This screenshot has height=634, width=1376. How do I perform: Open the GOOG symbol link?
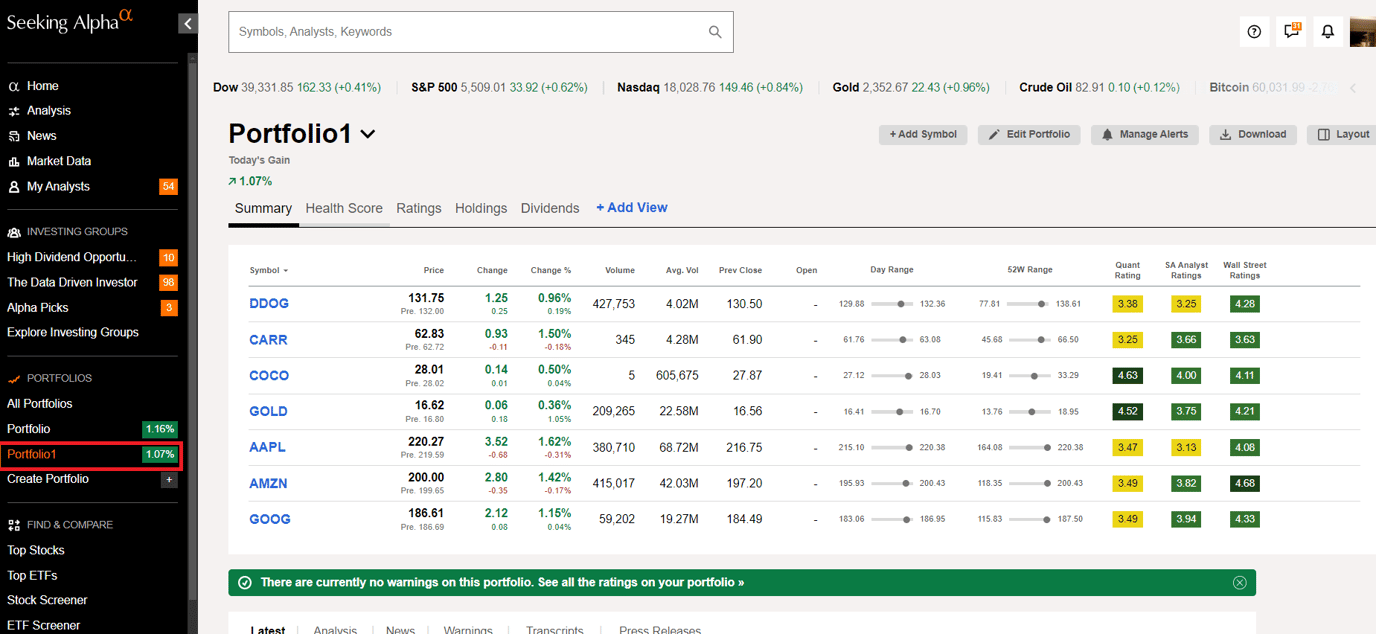(270, 519)
